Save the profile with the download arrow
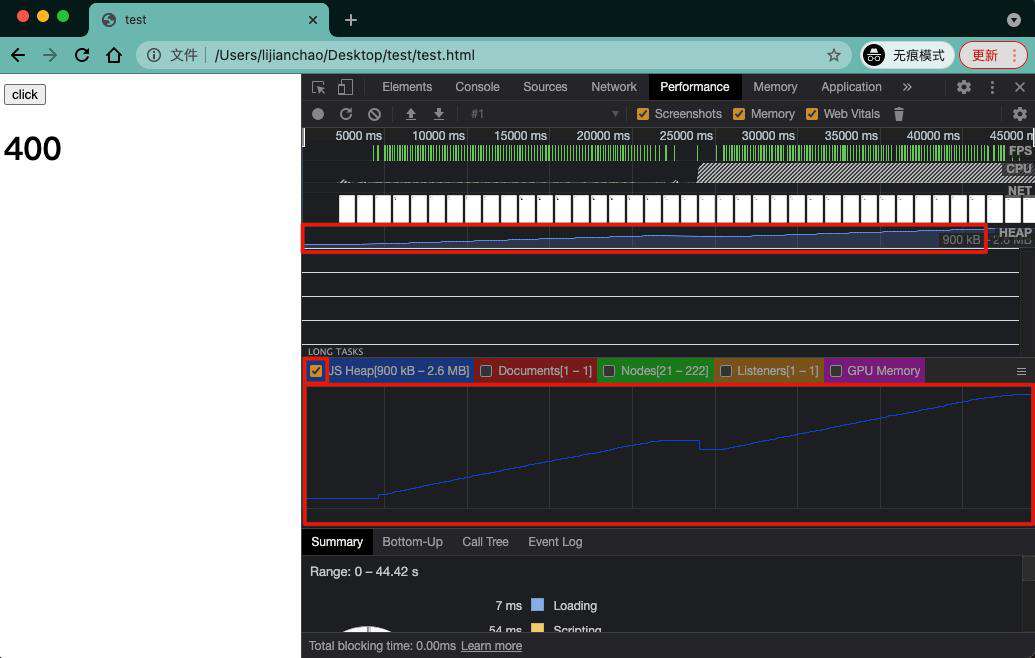 pyautogui.click(x=438, y=114)
